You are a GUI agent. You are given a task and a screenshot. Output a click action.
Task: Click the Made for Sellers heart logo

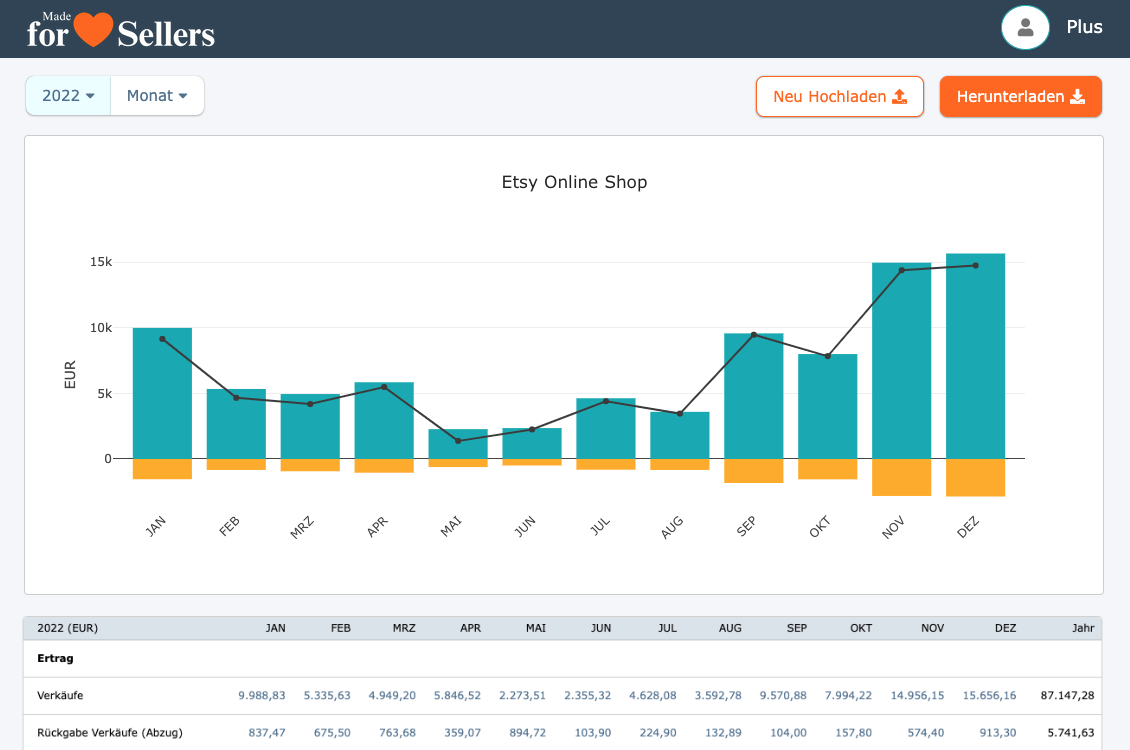pyautogui.click(x=94, y=30)
